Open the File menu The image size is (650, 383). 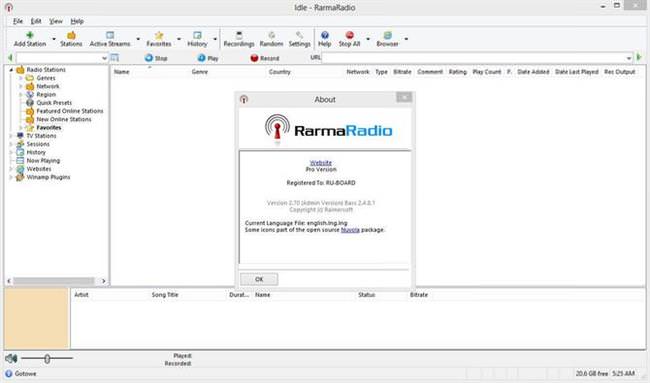point(18,21)
